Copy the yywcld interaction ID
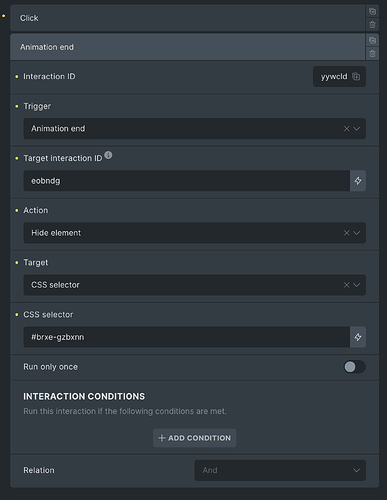The width and height of the screenshot is (387, 500). [356, 77]
